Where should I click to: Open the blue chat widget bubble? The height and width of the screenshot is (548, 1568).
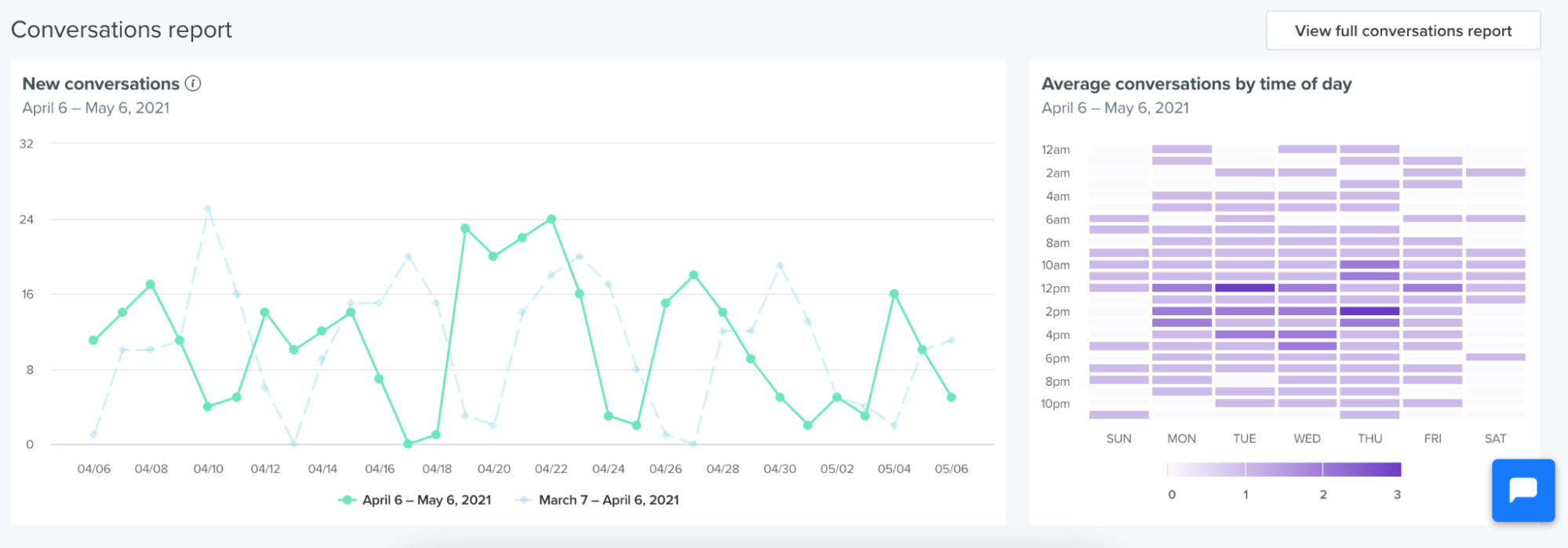pyautogui.click(x=1523, y=491)
